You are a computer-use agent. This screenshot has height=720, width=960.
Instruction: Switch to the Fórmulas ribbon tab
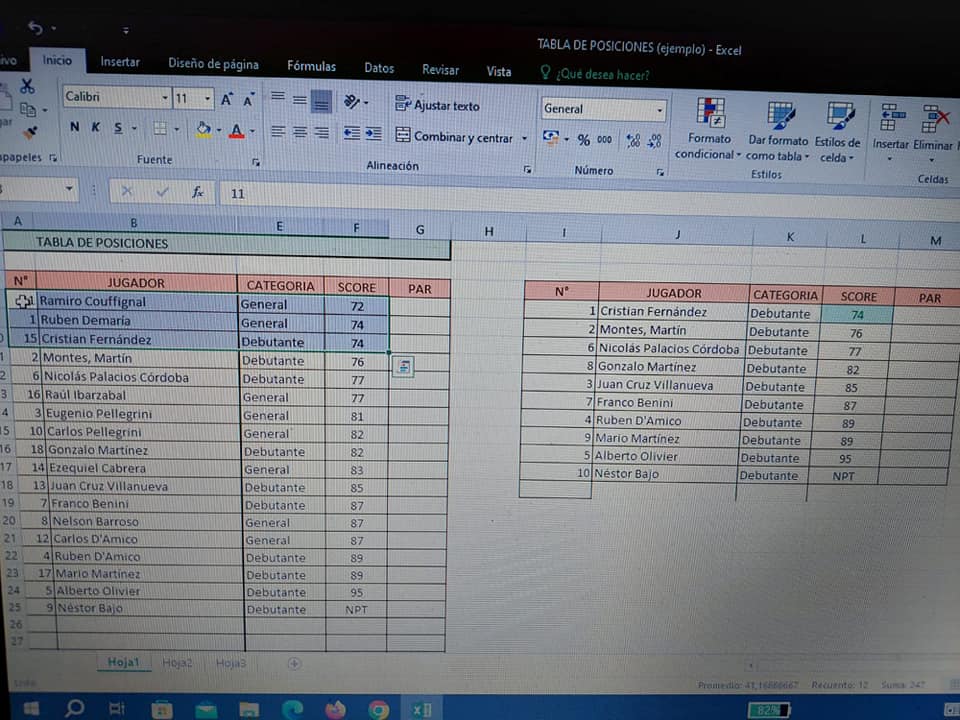(311, 66)
